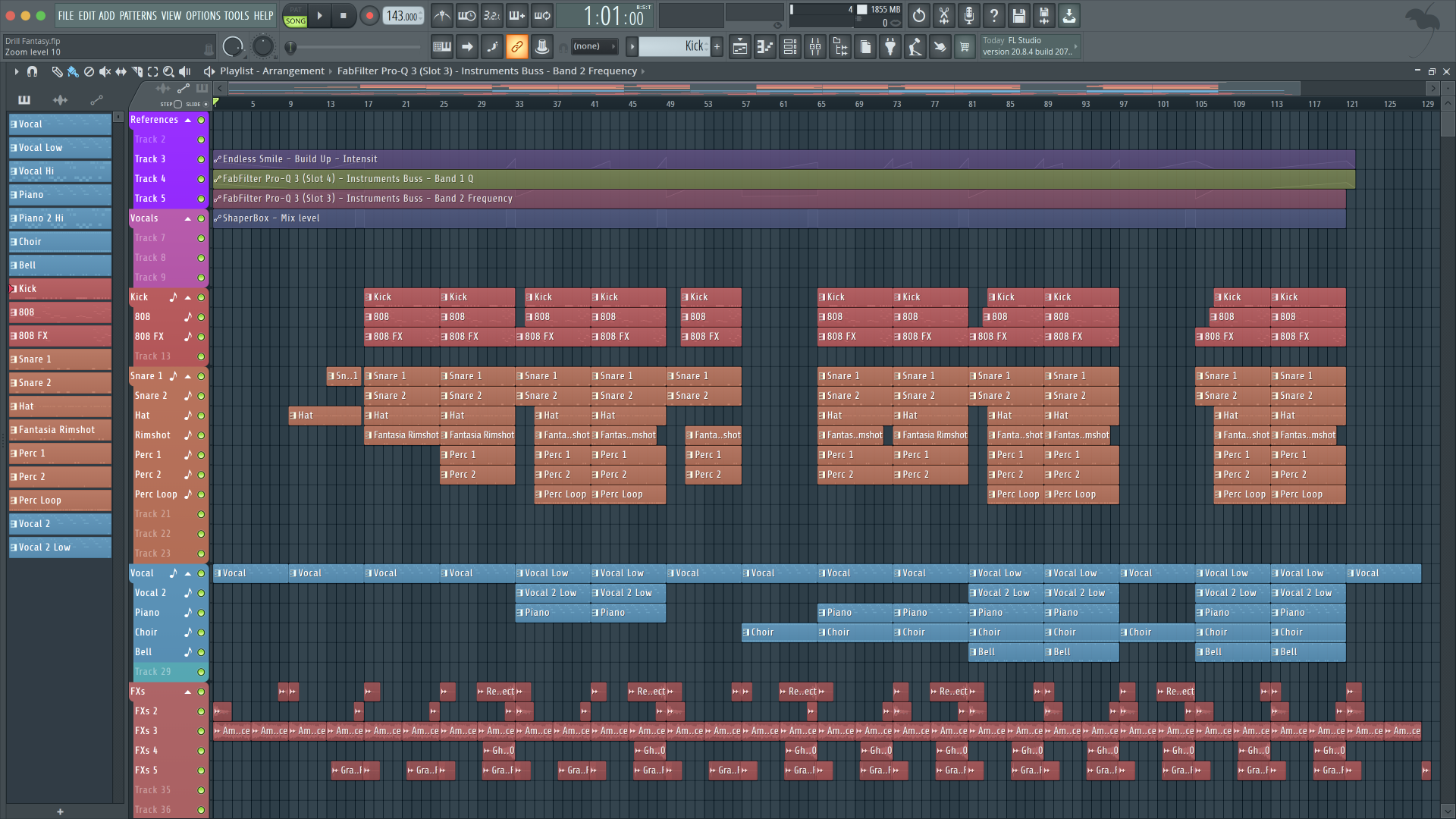Open the Browser view icon

[840, 47]
